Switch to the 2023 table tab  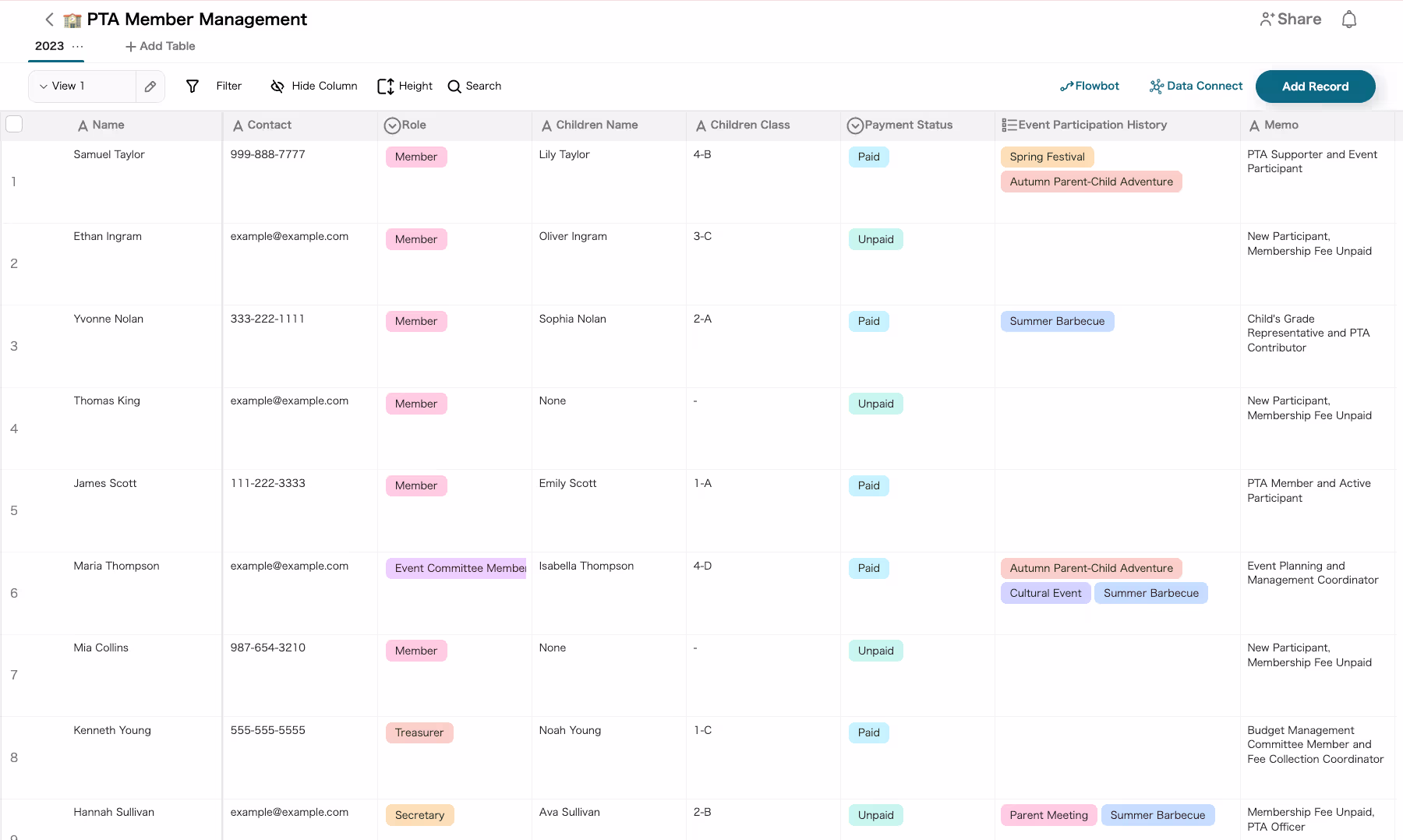coord(49,46)
